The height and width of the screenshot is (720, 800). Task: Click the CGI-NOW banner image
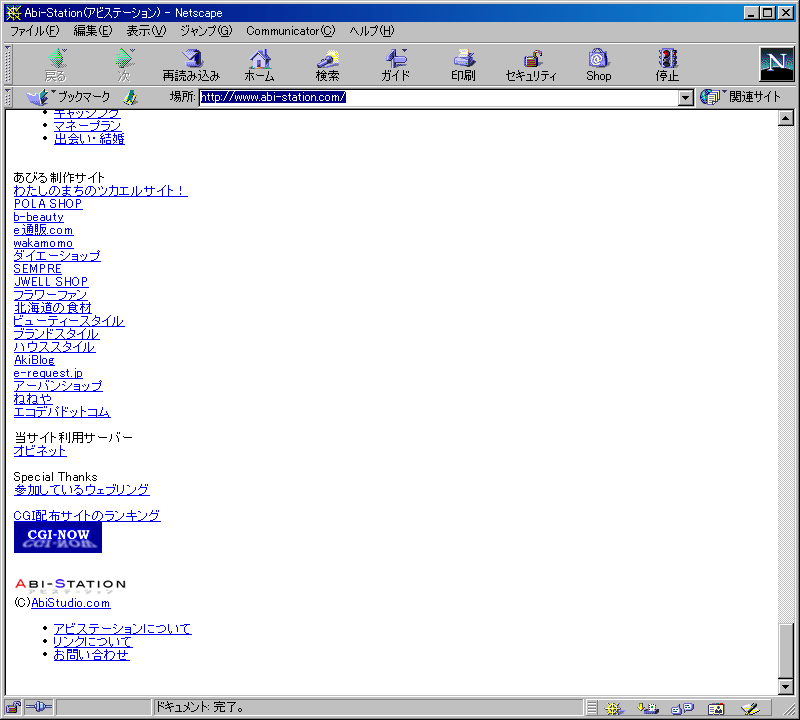pos(58,537)
